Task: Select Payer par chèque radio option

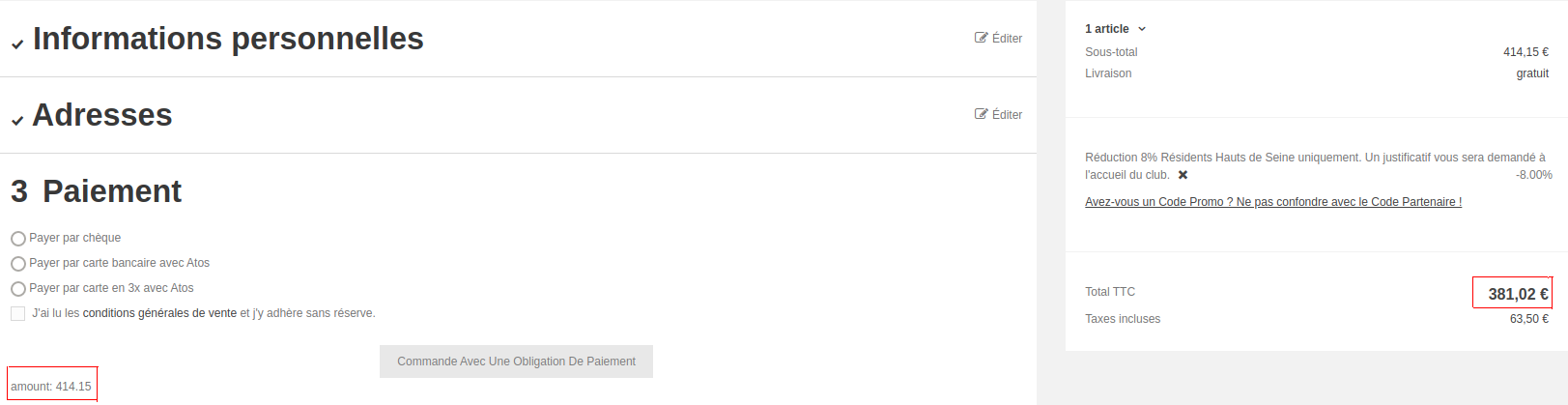Action: [x=18, y=239]
